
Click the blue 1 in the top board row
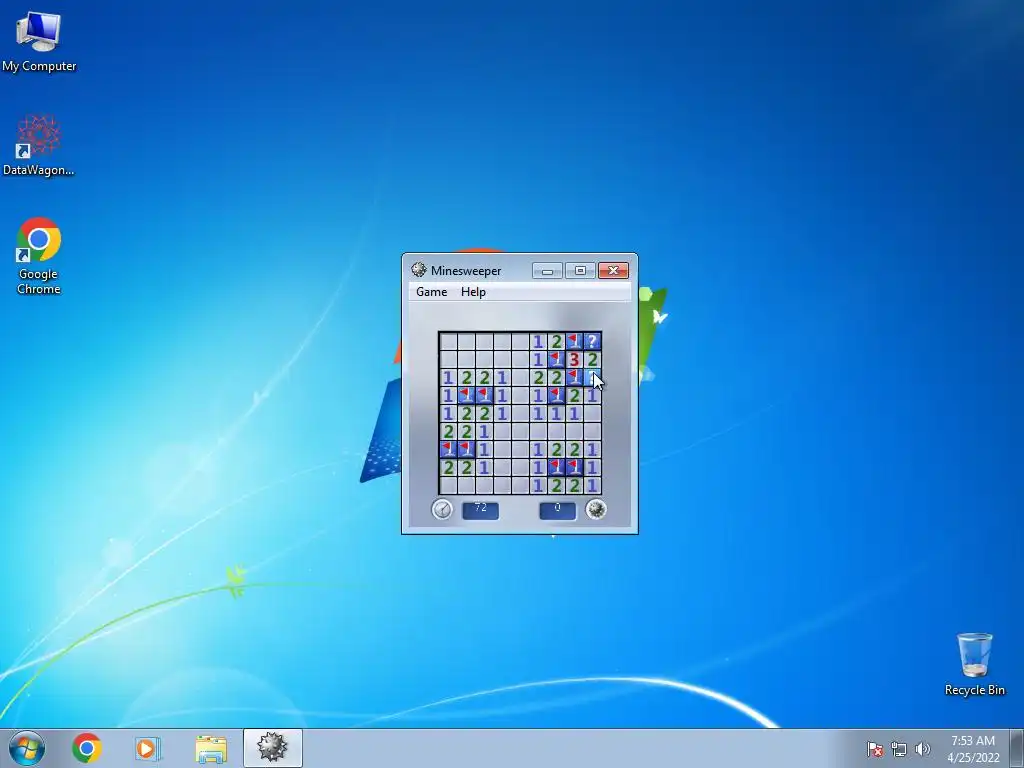(x=538, y=341)
